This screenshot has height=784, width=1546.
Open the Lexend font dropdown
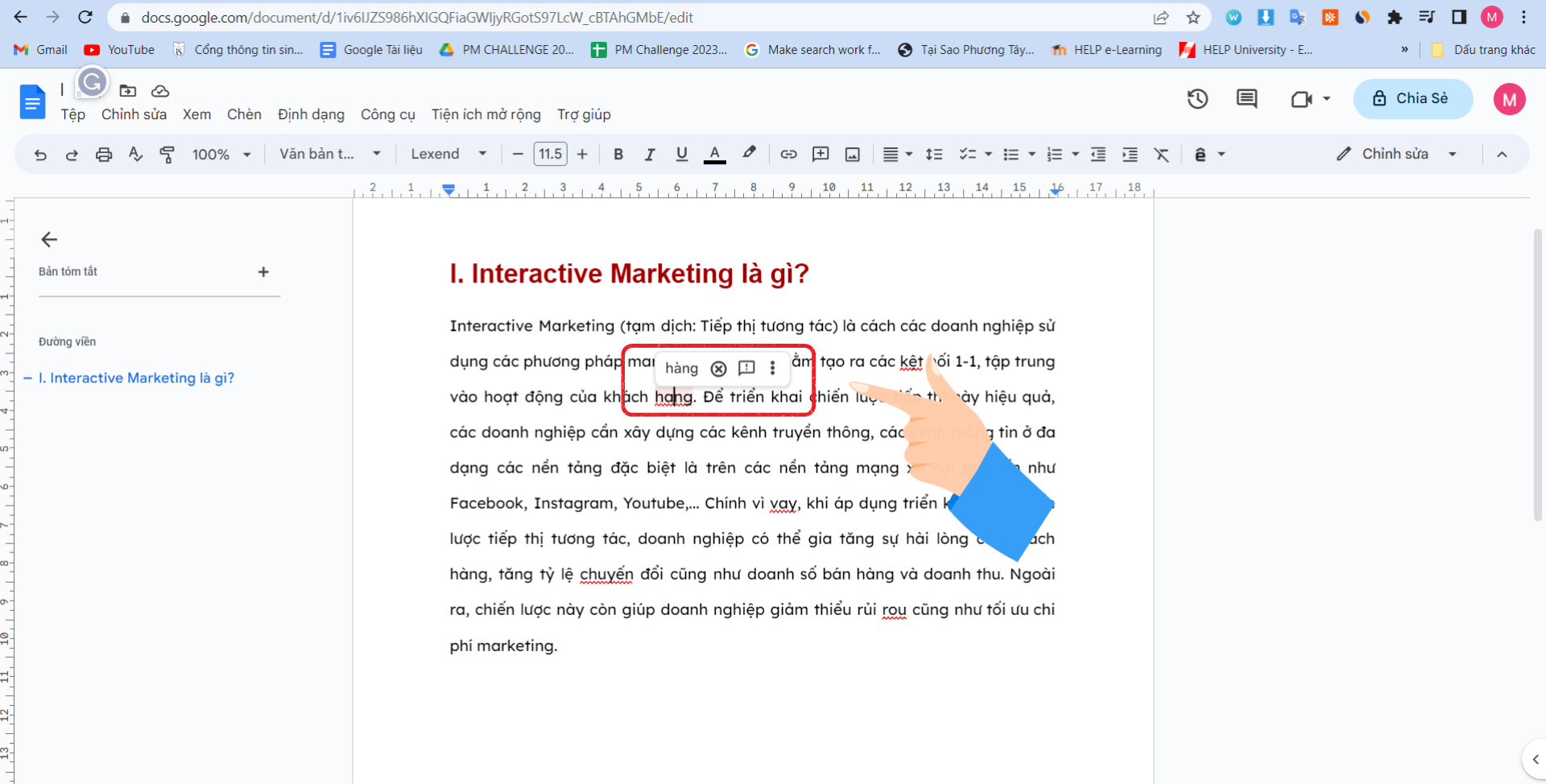point(449,155)
